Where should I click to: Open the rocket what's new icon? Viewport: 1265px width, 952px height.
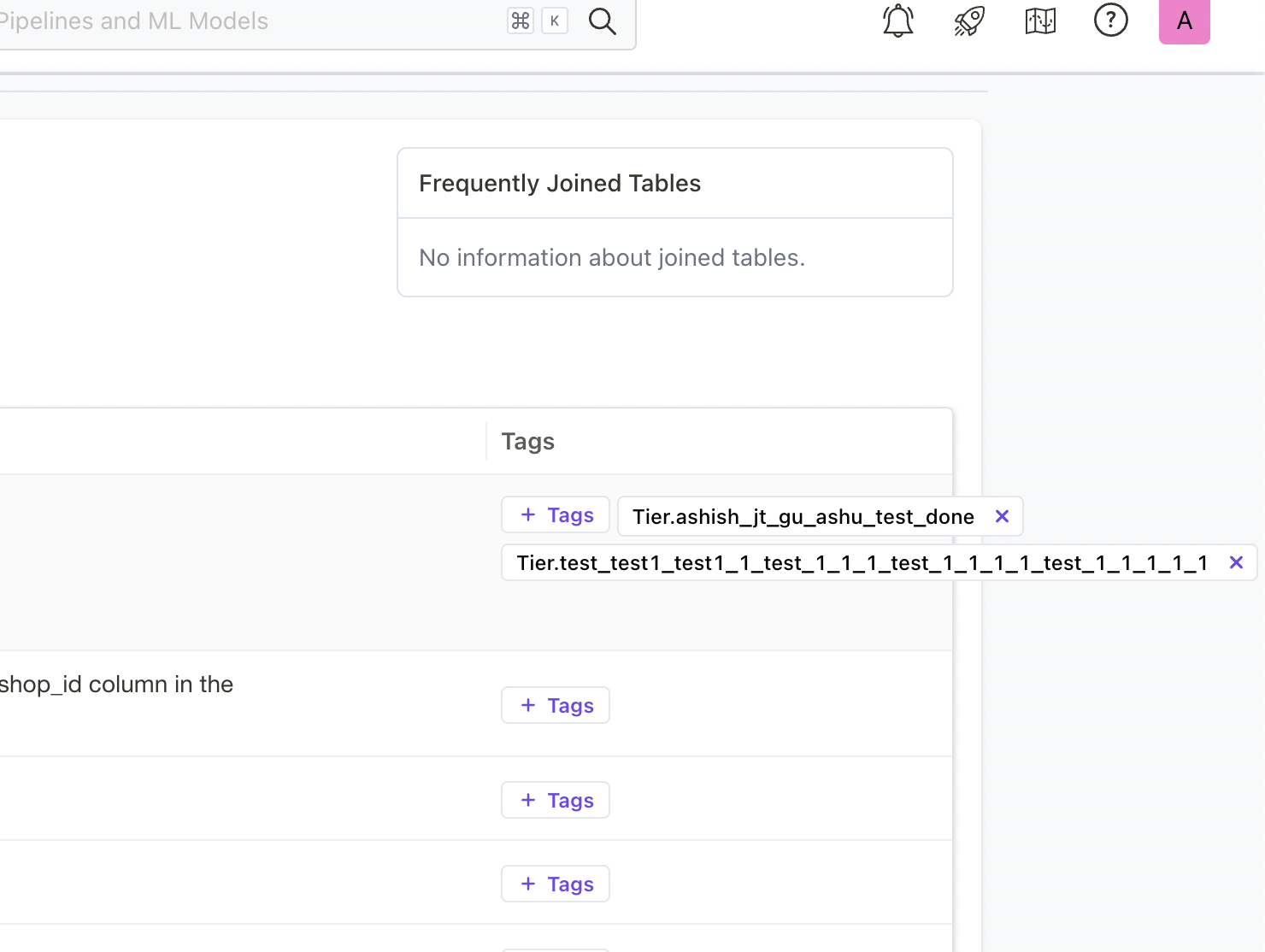[x=969, y=21]
